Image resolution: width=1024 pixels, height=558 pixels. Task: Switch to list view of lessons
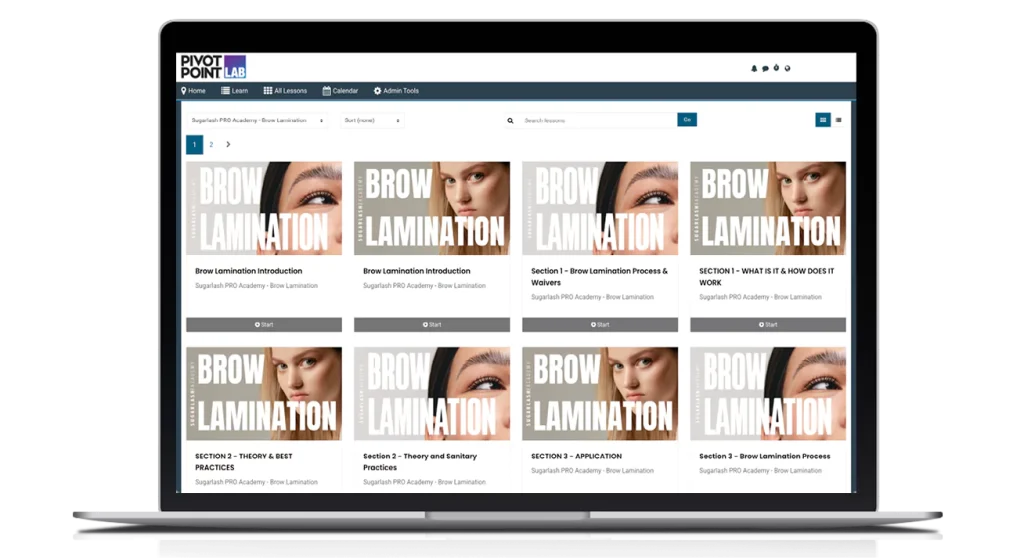click(x=839, y=120)
